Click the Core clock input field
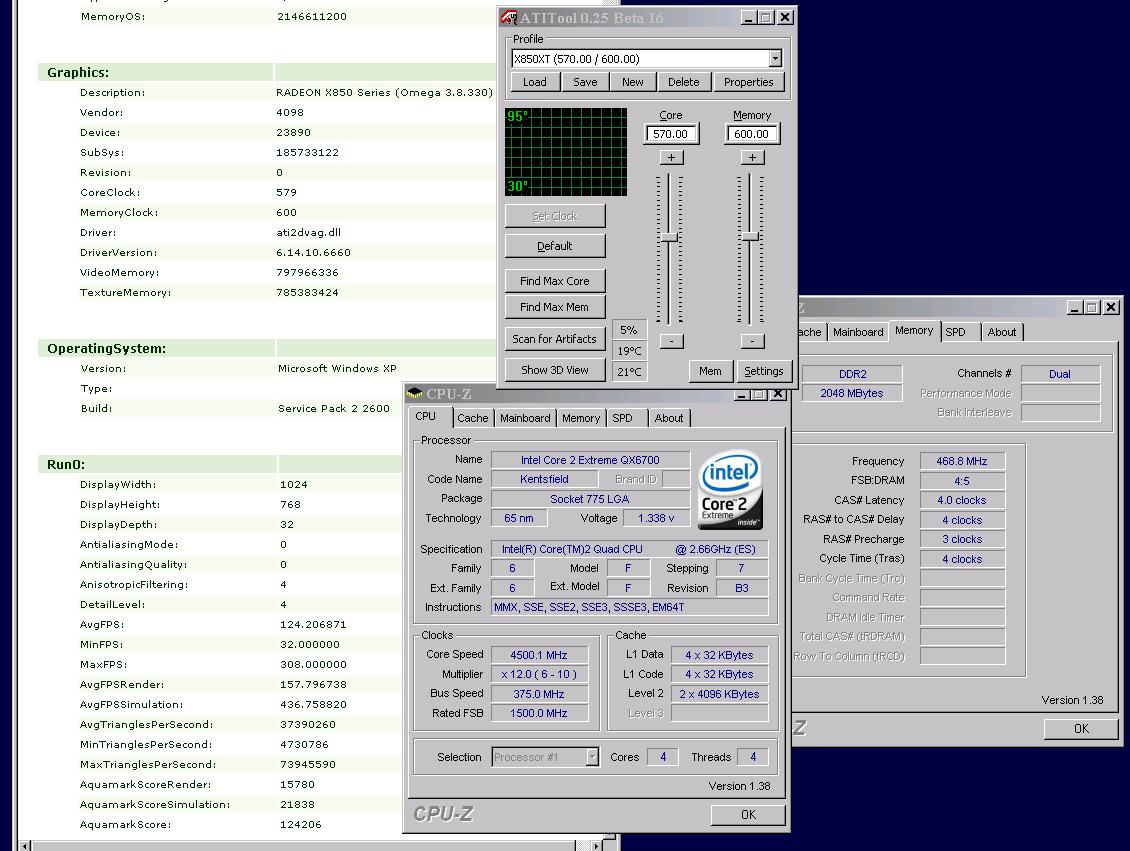 pos(671,134)
